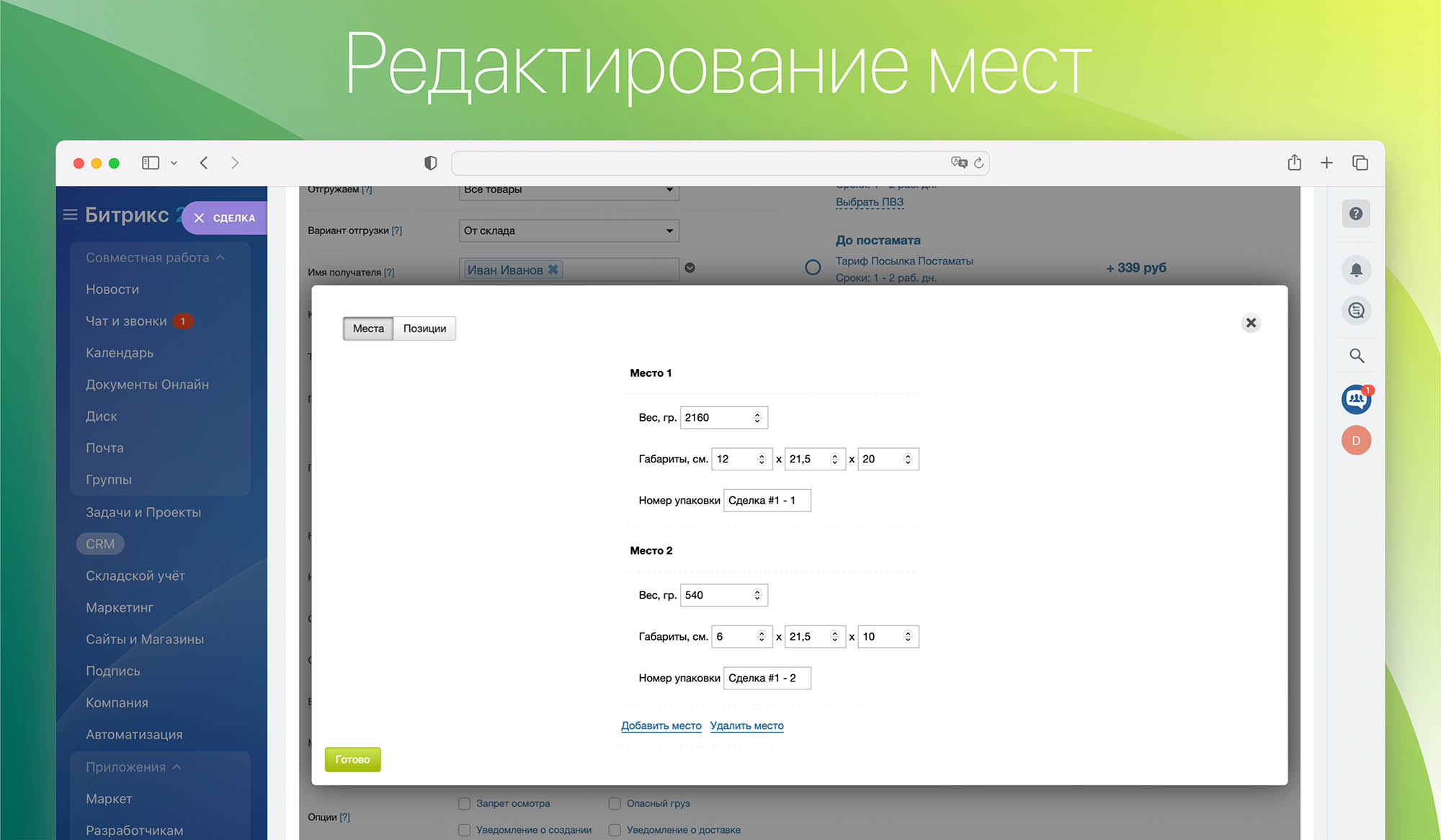Enable the Опасный груз checkbox
Viewport: 1441px width, 840px height.
(615, 803)
